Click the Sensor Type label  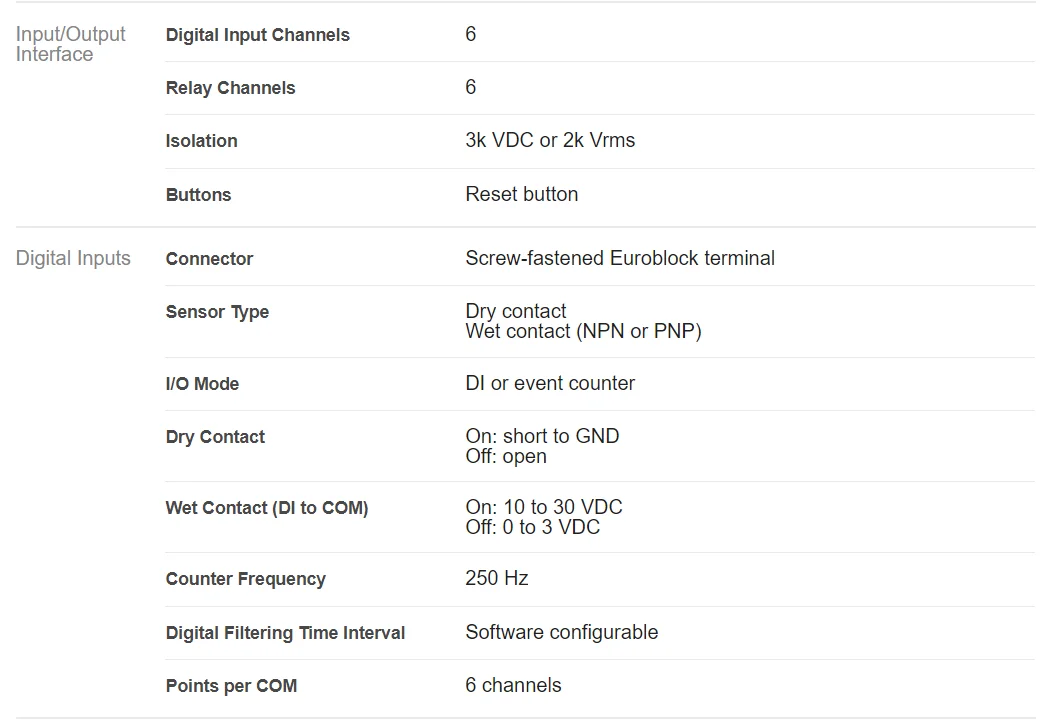pos(217,312)
